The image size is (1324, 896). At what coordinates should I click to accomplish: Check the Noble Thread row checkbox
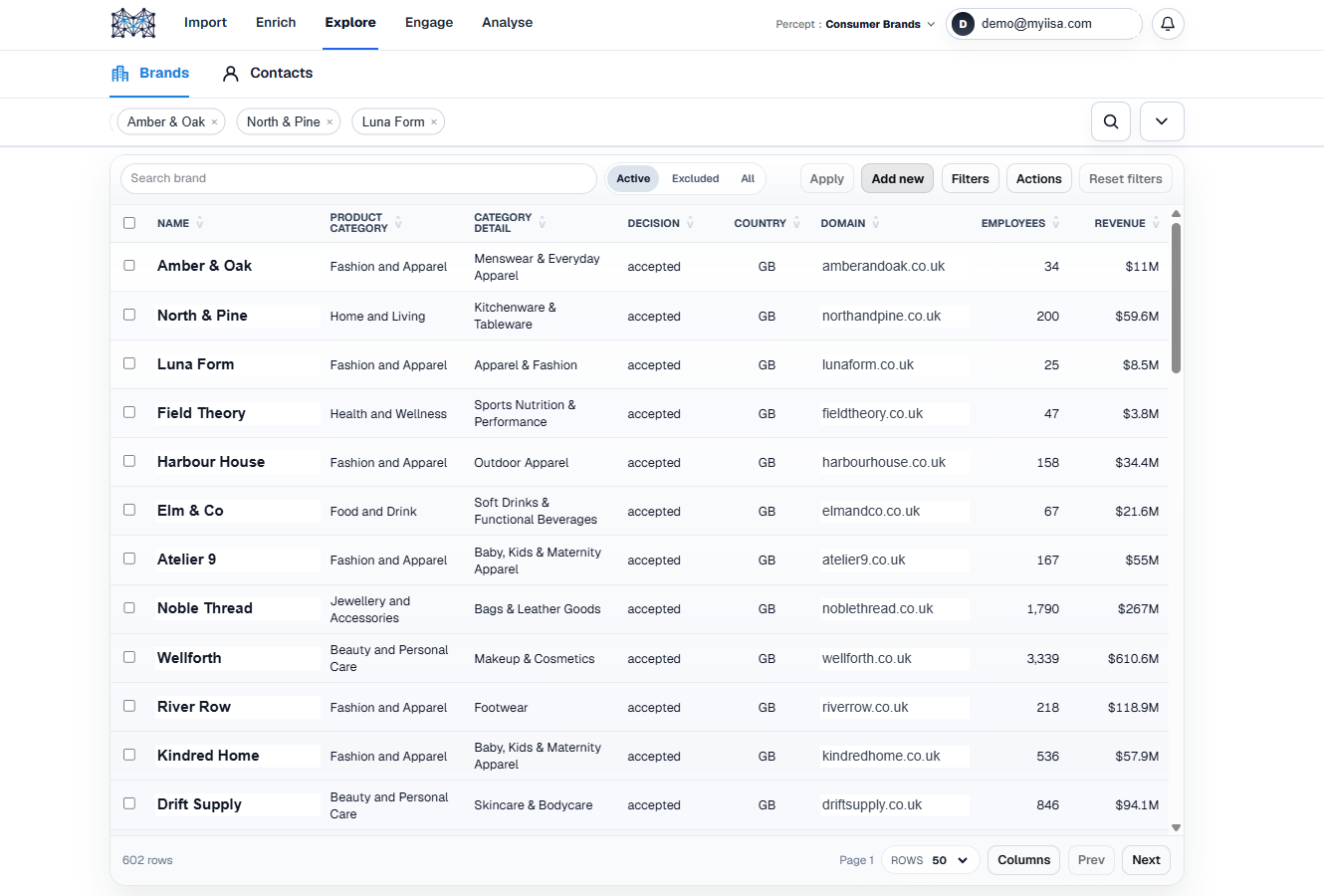[129, 607]
